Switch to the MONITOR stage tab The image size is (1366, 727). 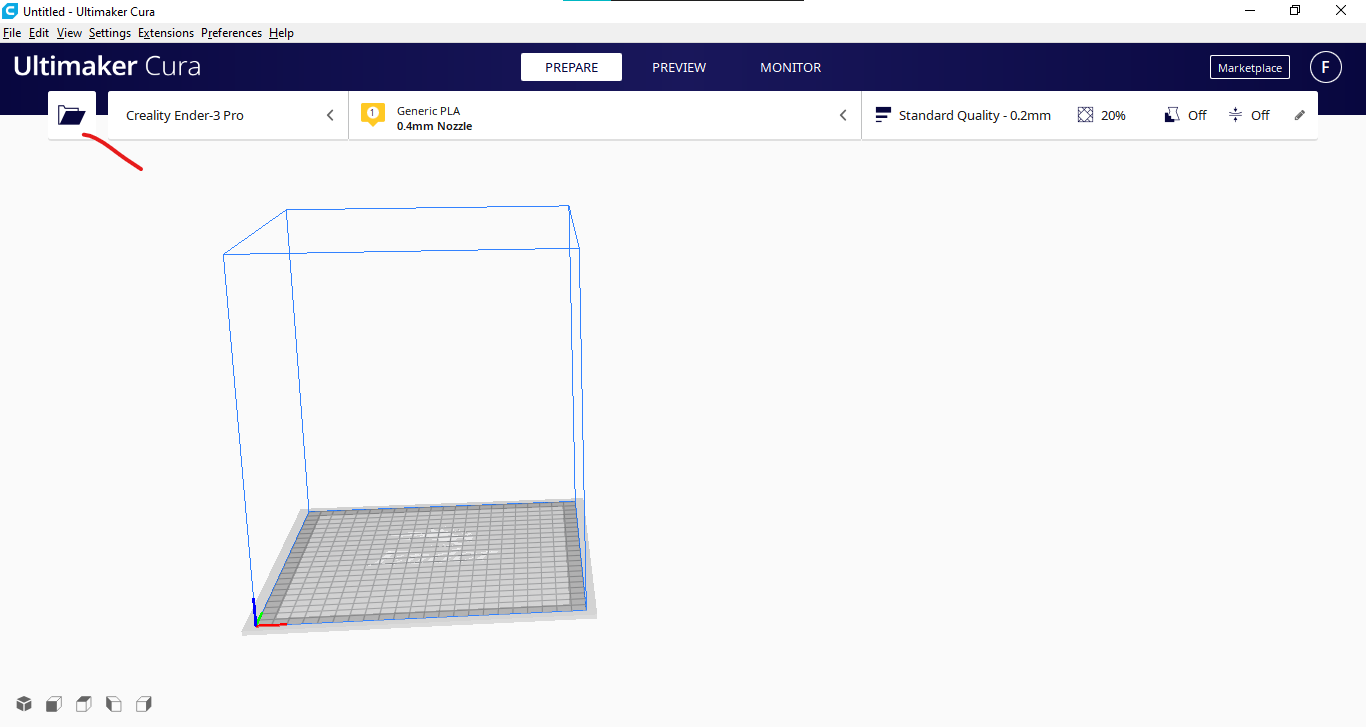(791, 67)
